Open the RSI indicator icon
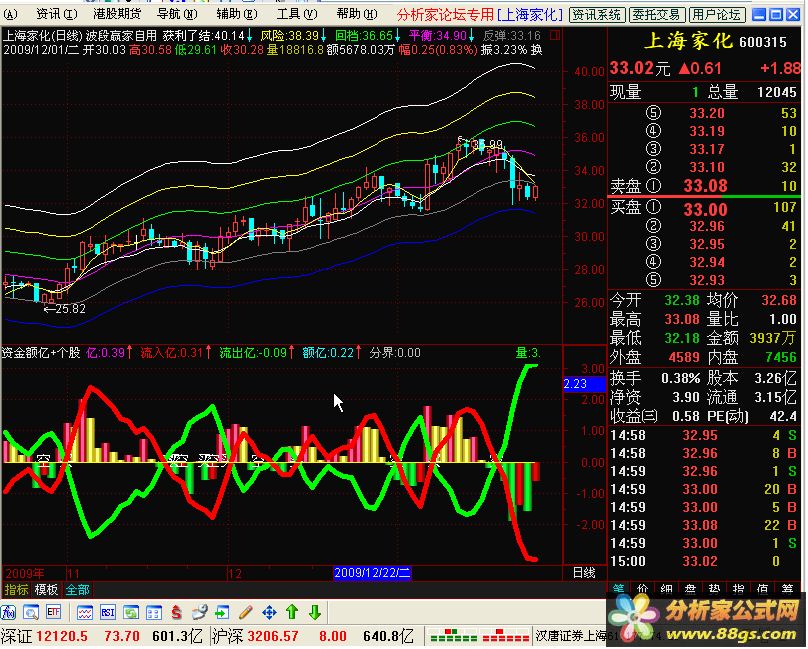The width and height of the screenshot is (808, 649). pyautogui.click(x=108, y=612)
